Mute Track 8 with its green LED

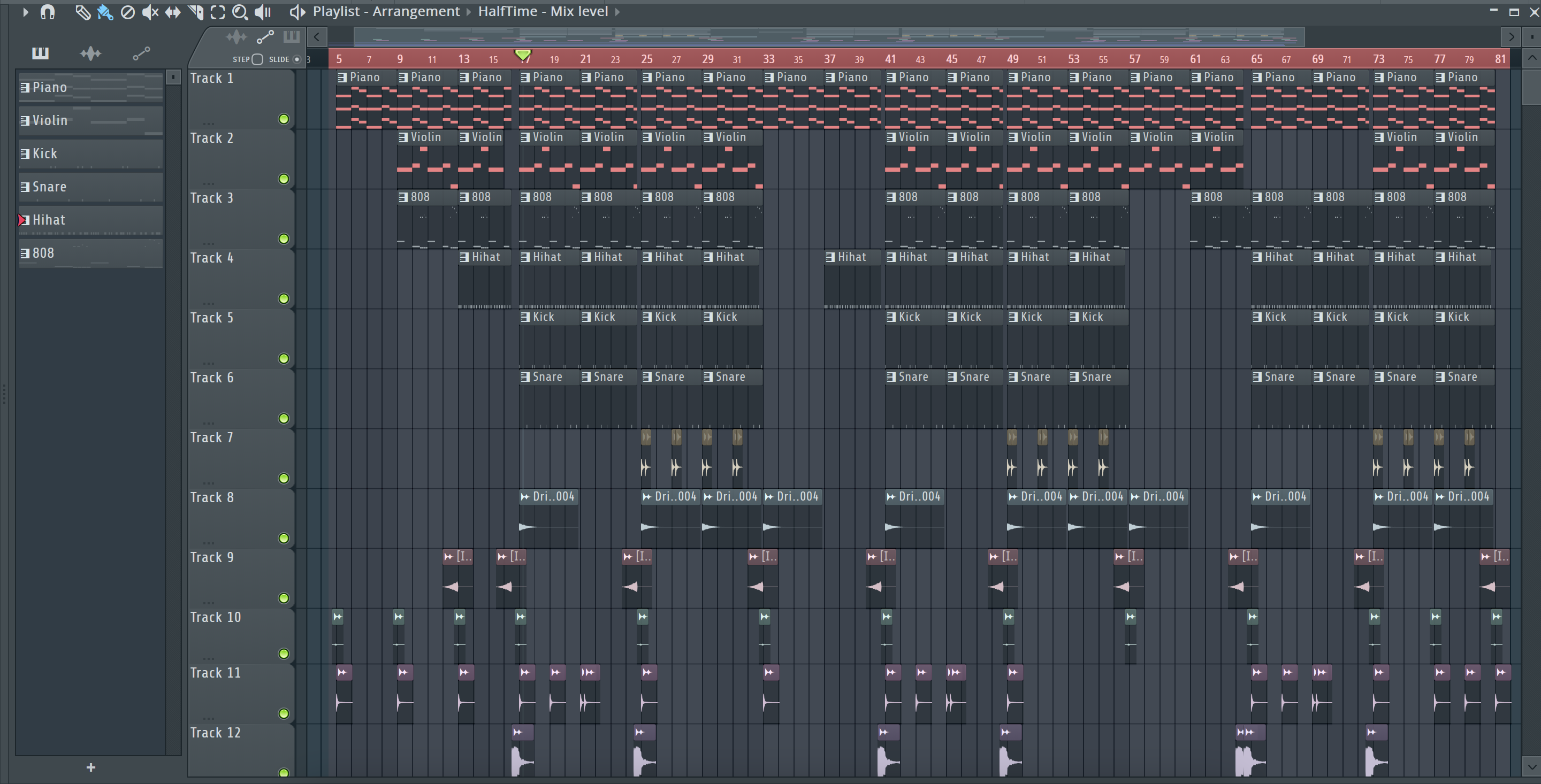pyautogui.click(x=284, y=537)
